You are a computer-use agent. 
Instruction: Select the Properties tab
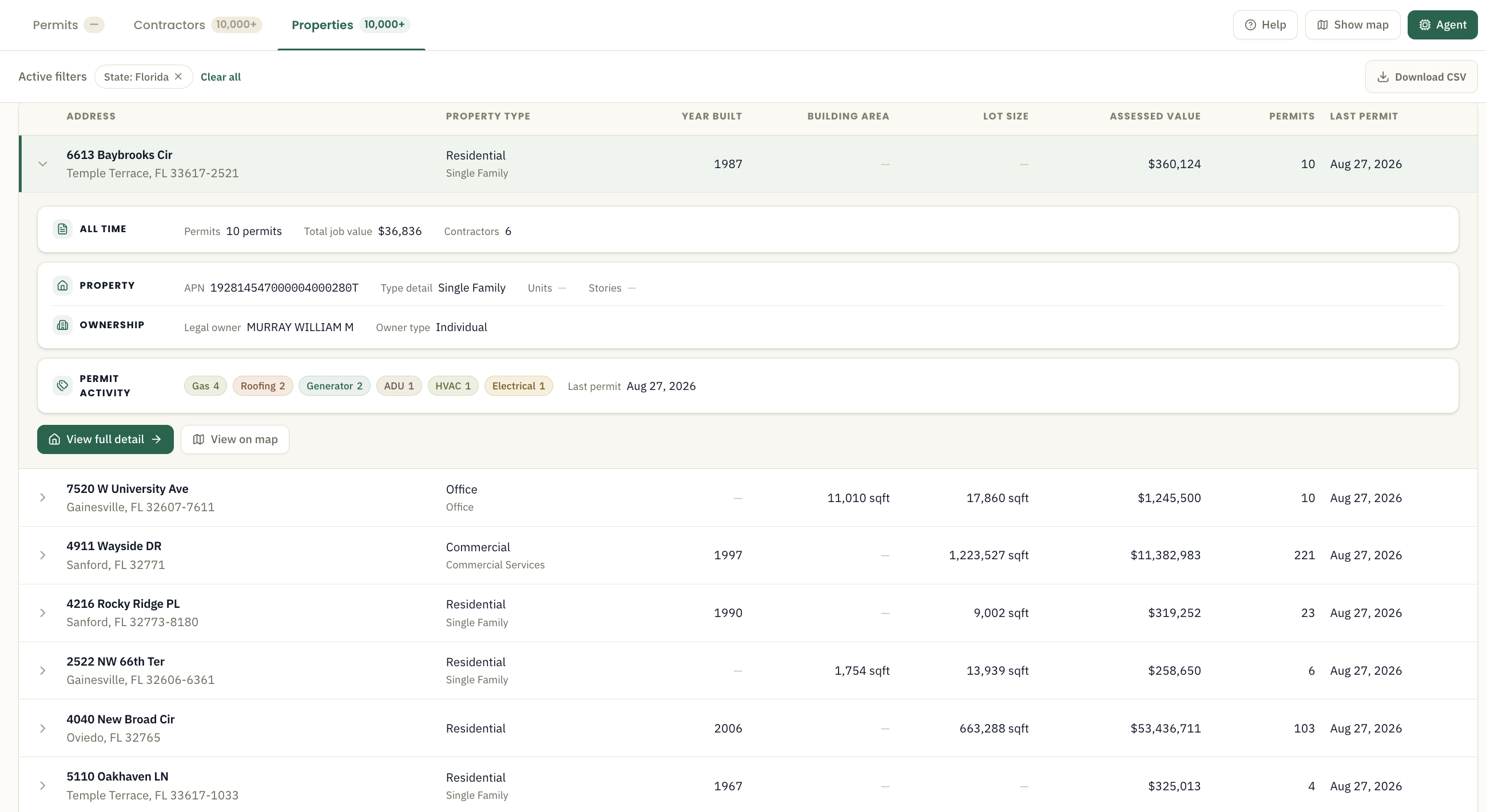point(351,25)
